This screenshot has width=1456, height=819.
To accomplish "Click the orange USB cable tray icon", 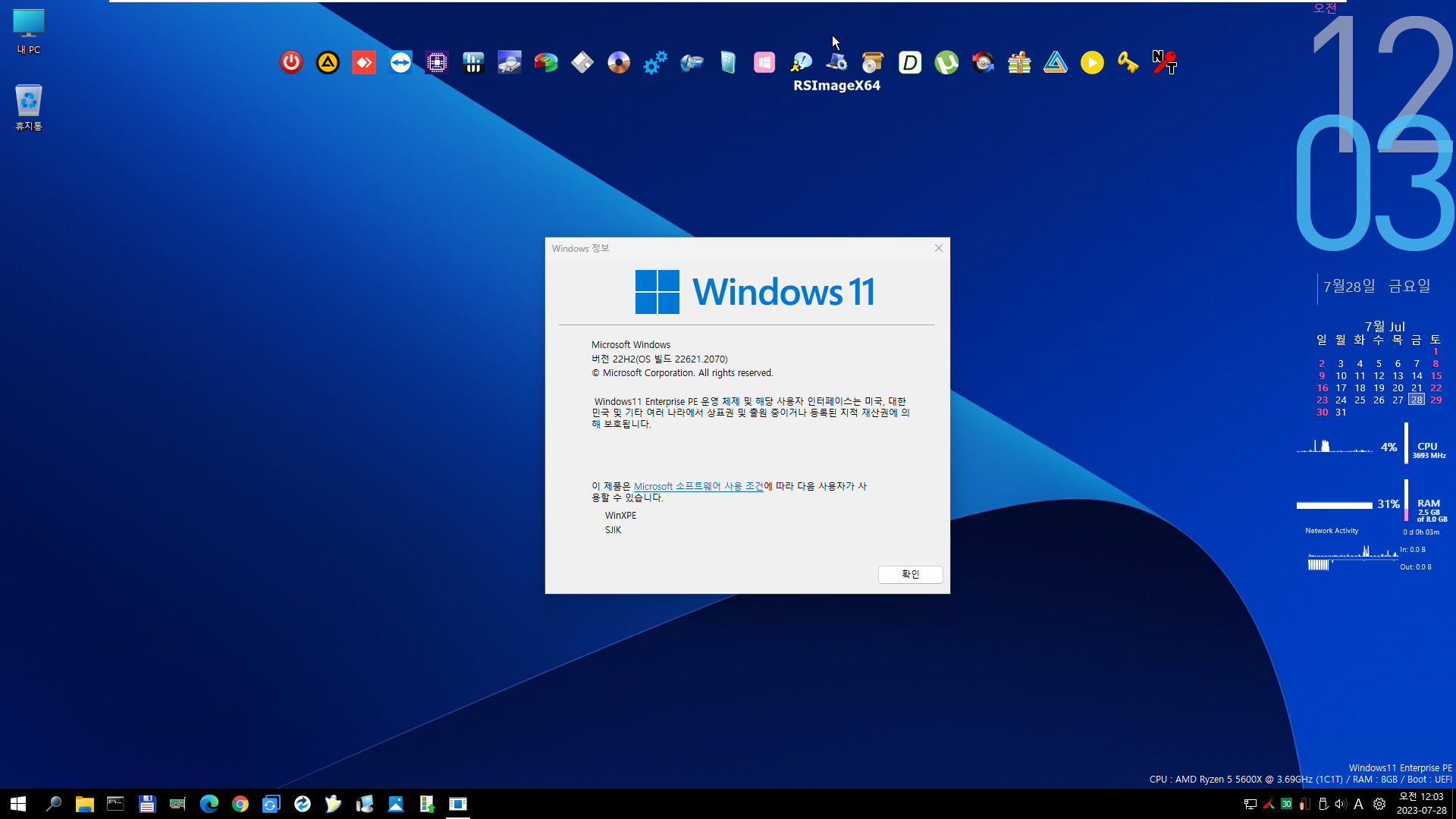I will (1304, 804).
